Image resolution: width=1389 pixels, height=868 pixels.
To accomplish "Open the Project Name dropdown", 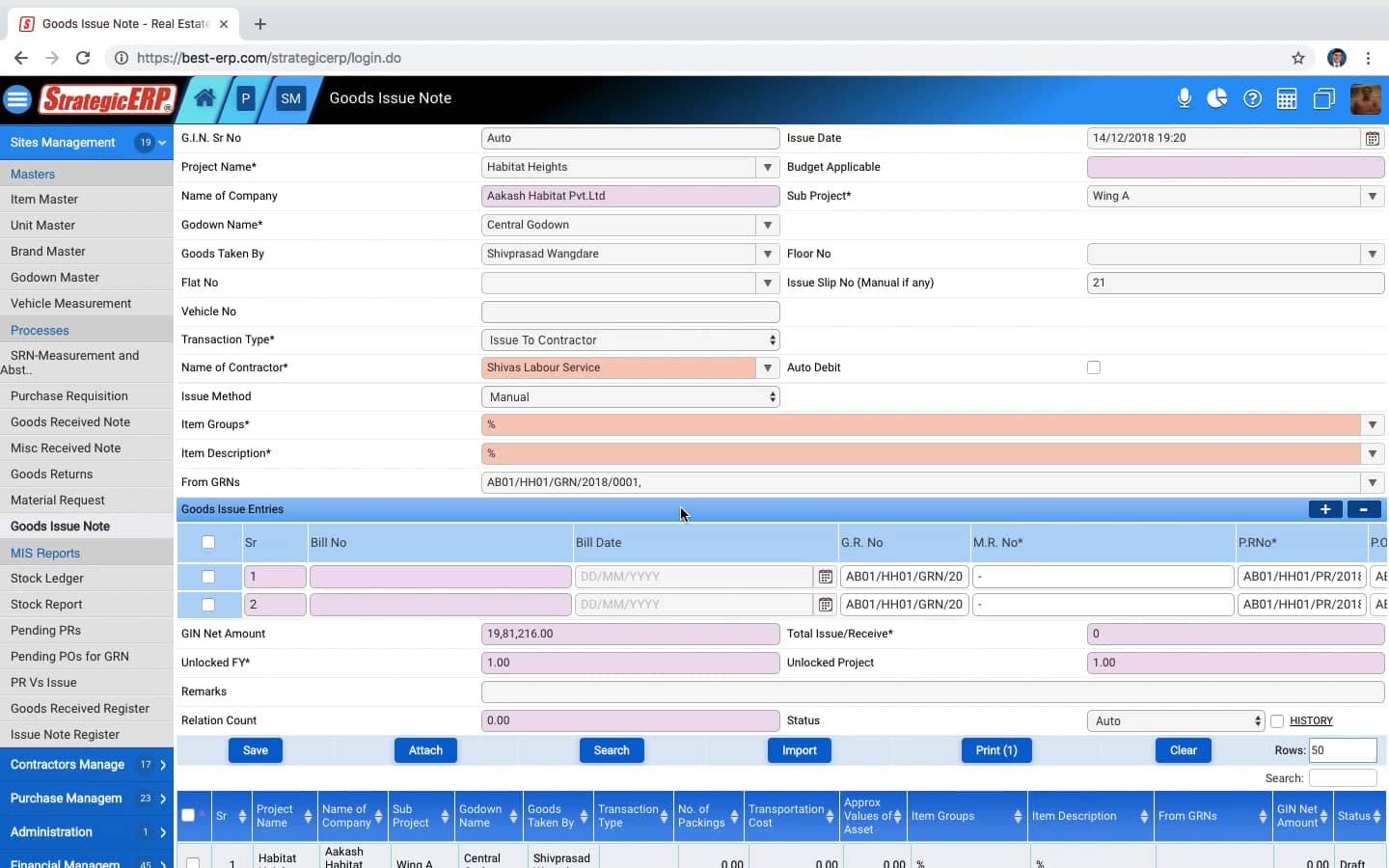I will tap(768, 167).
